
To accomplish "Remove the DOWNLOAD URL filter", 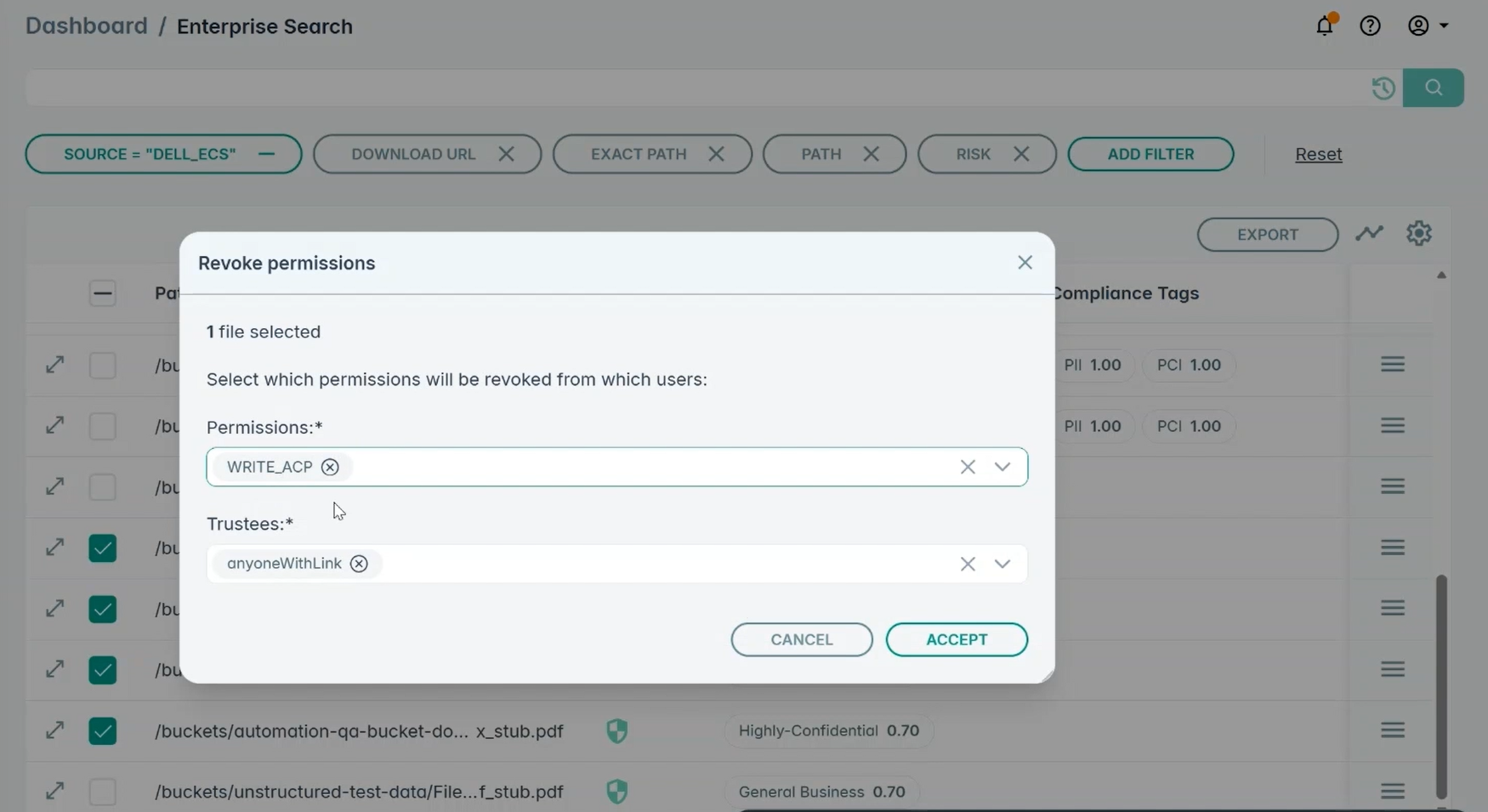I will pos(506,154).
